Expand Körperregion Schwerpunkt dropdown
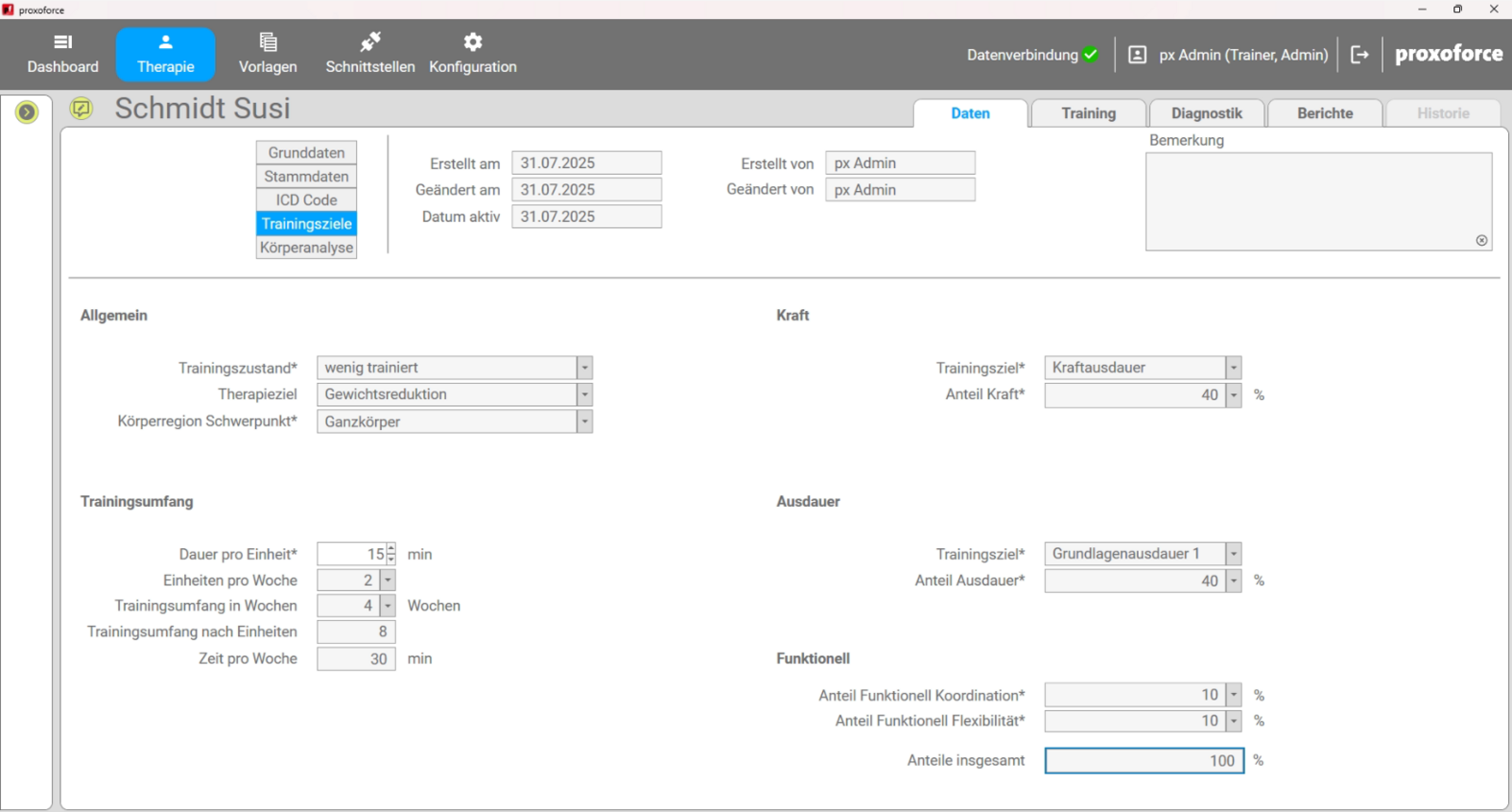The image size is (1512, 812). (585, 422)
